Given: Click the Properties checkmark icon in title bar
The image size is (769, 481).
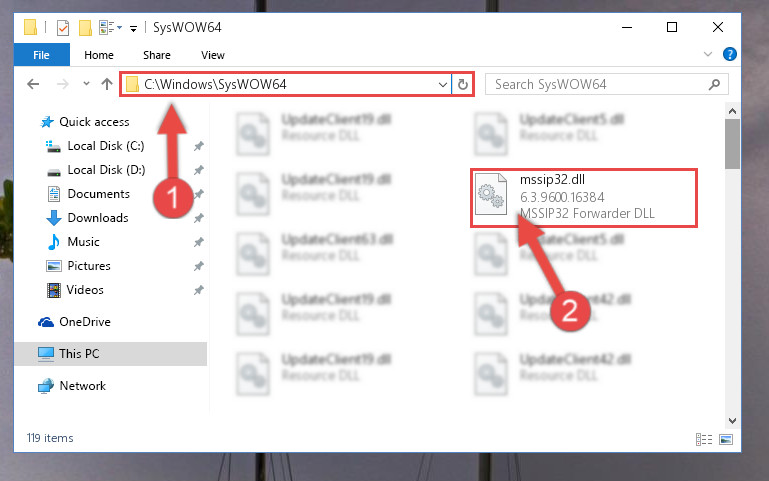Looking at the screenshot, I should pyautogui.click(x=63, y=28).
